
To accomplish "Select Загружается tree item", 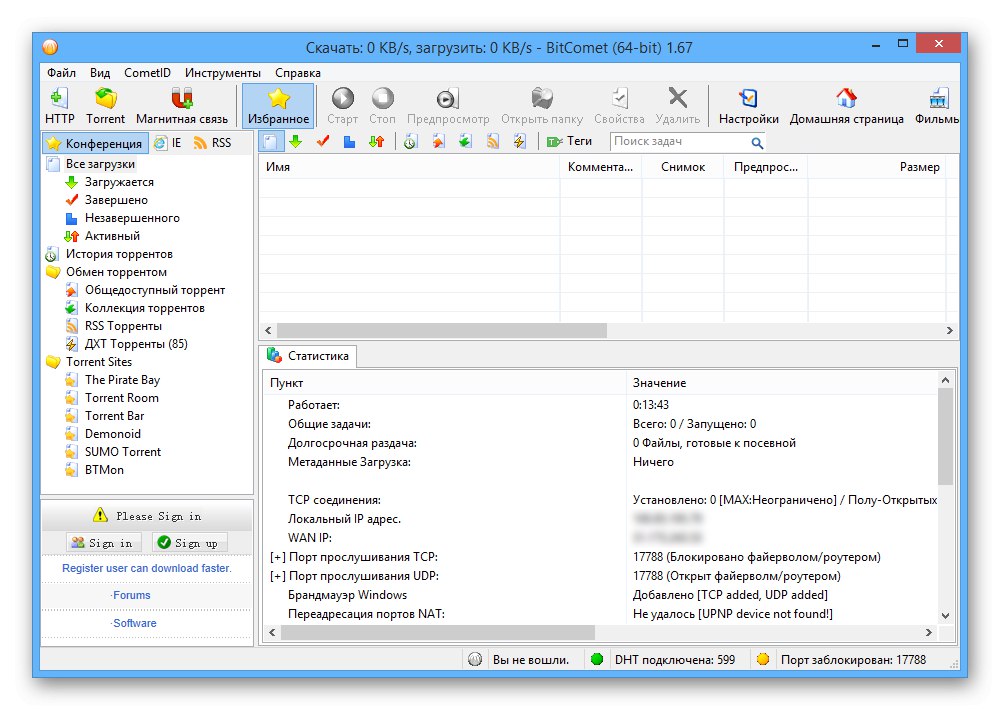I will [119, 182].
